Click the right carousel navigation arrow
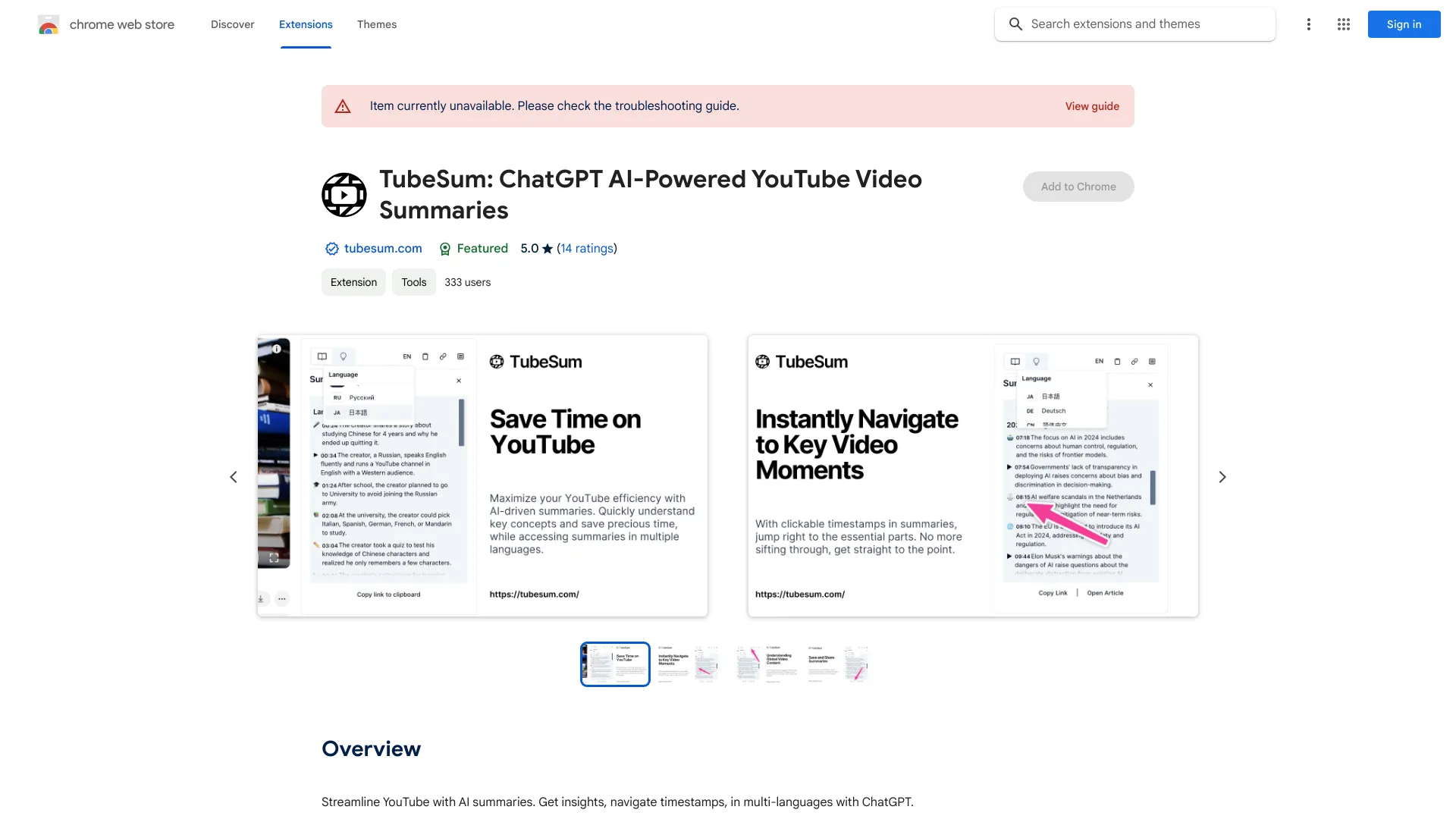This screenshot has width=1456, height=819. click(1222, 476)
